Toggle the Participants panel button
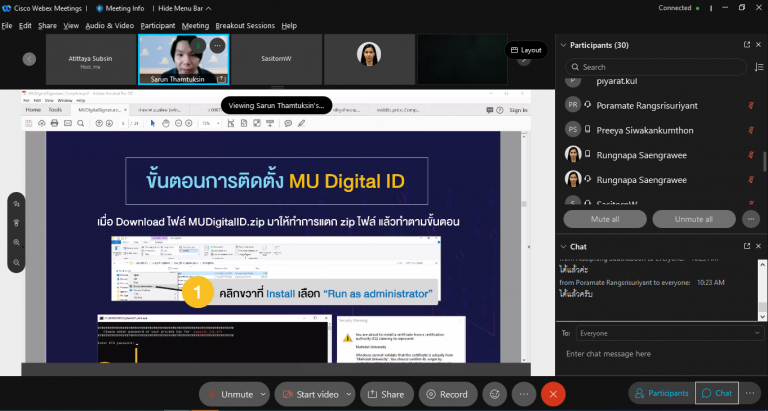This screenshot has width=768, height=411. point(661,393)
